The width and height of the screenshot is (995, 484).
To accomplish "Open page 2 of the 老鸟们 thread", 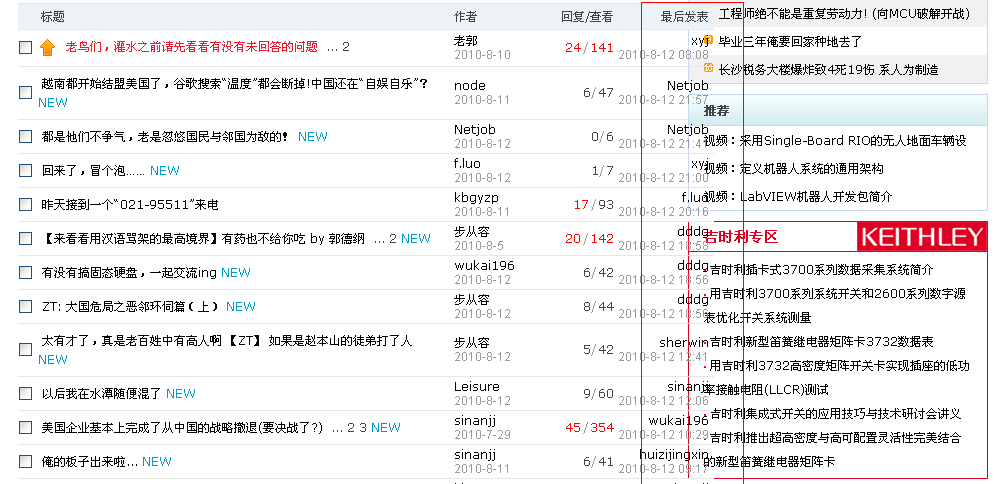I will click(x=346, y=47).
